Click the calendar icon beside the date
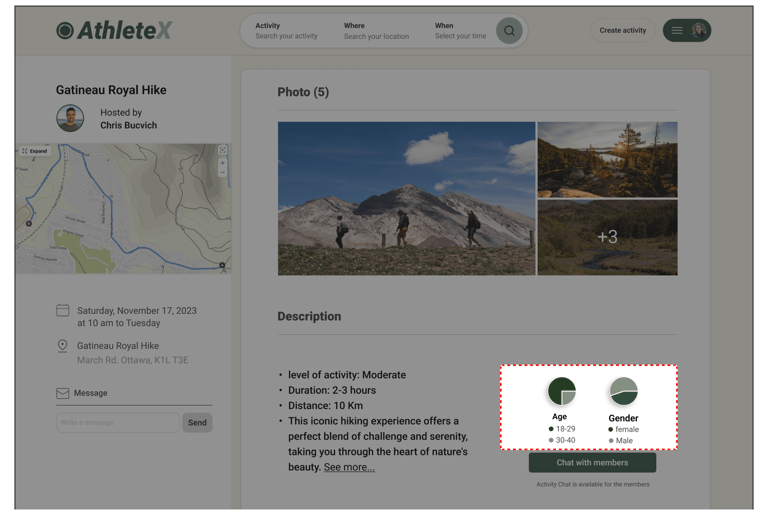The height and width of the screenshot is (515, 768). click(x=63, y=310)
